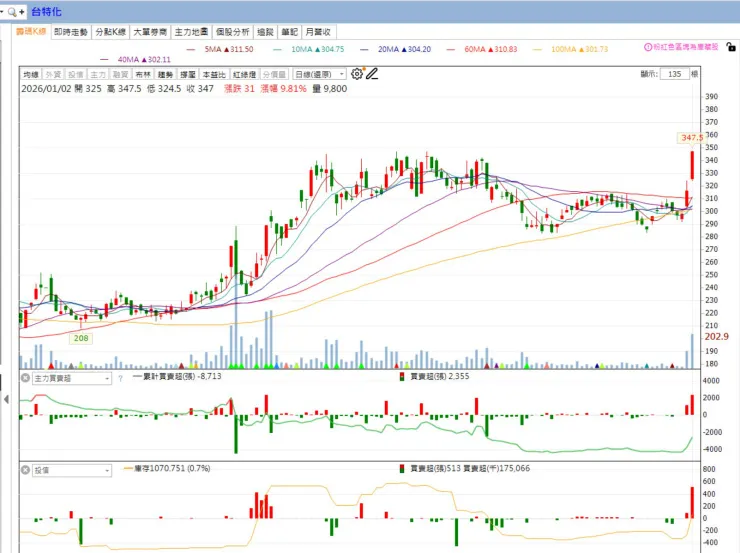Open the 筆記 tab
This screenshot has width=740, height=553.
coord(289,32)
